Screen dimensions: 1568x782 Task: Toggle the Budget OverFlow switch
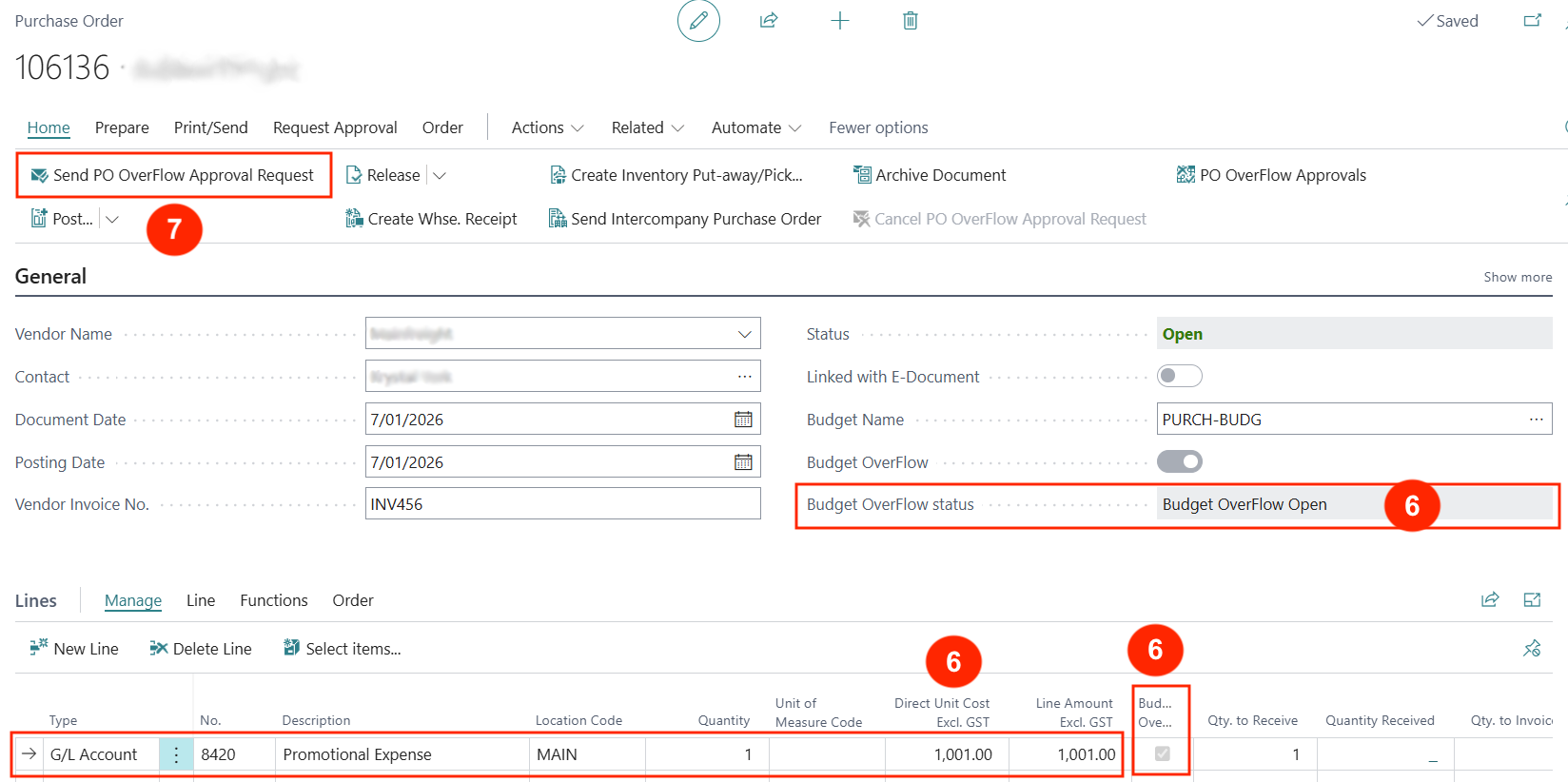[1179, 462]
